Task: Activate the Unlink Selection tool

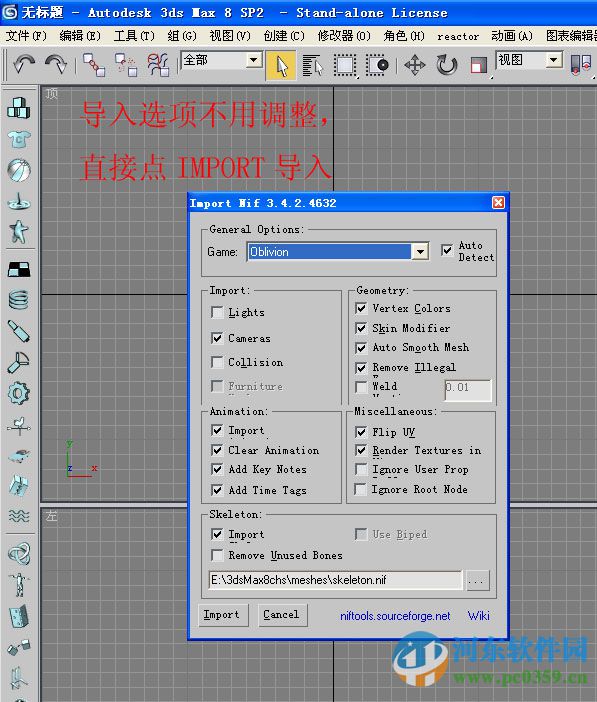Action: [x=126, y=65]
